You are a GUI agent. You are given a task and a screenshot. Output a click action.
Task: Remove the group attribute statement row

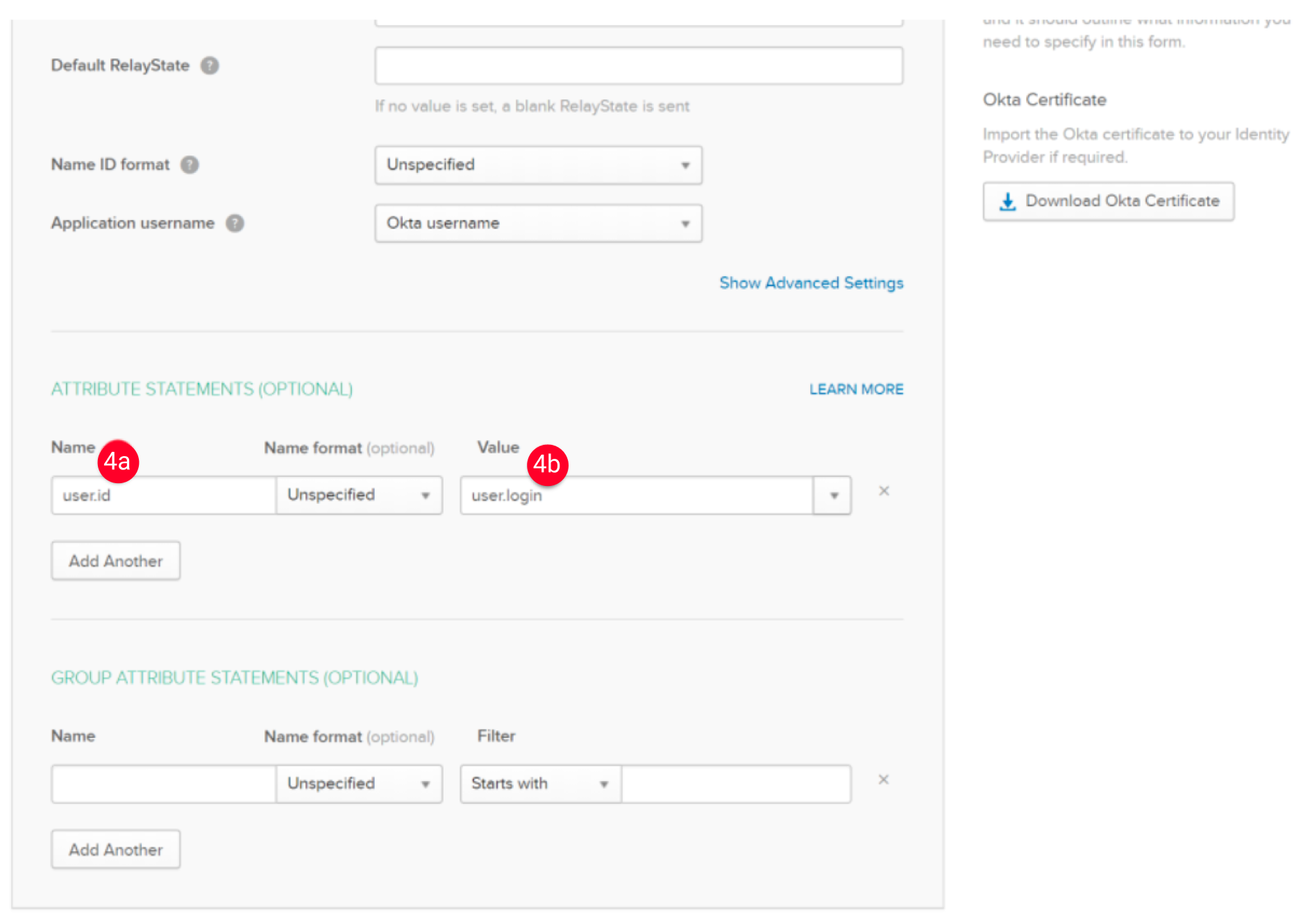coord(883,780)
